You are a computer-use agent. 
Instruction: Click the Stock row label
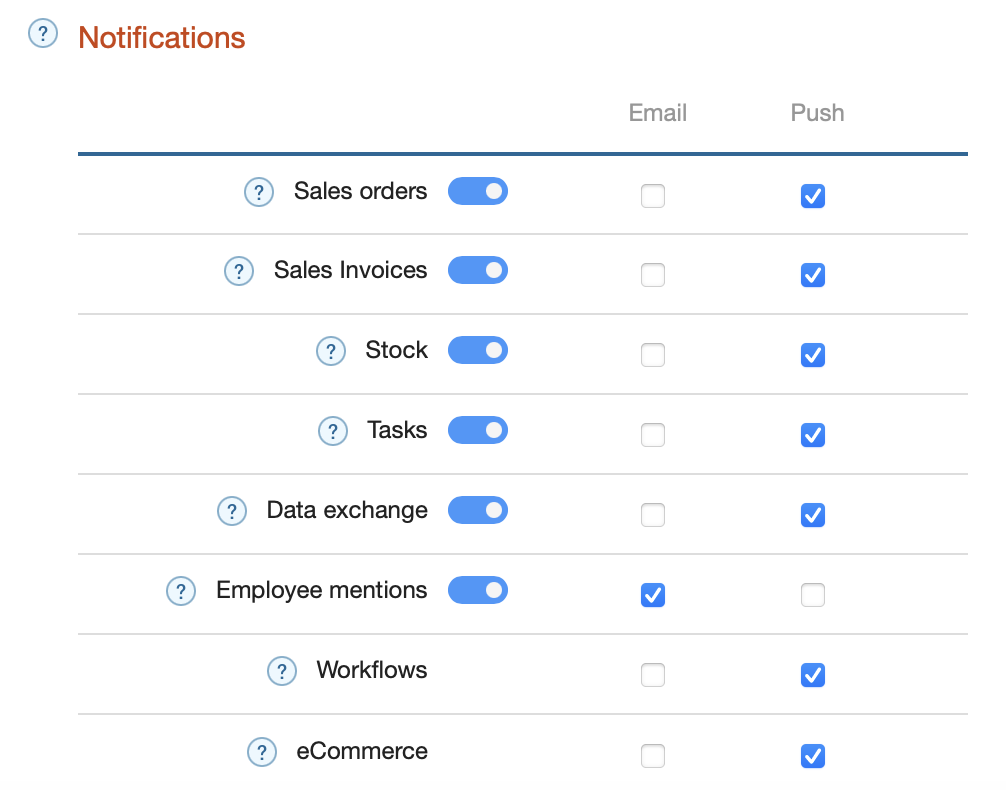396,350
